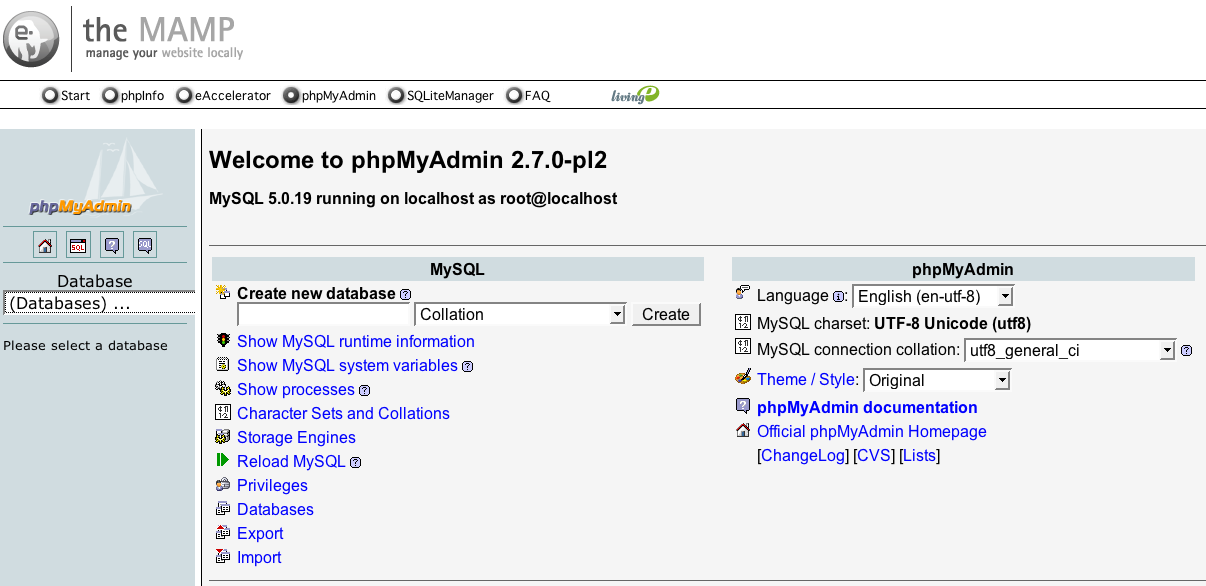This screenshot has height=586, width=1206.
Task: Click the icon beside Character Sets and Collations
Action: click(223, 413)
